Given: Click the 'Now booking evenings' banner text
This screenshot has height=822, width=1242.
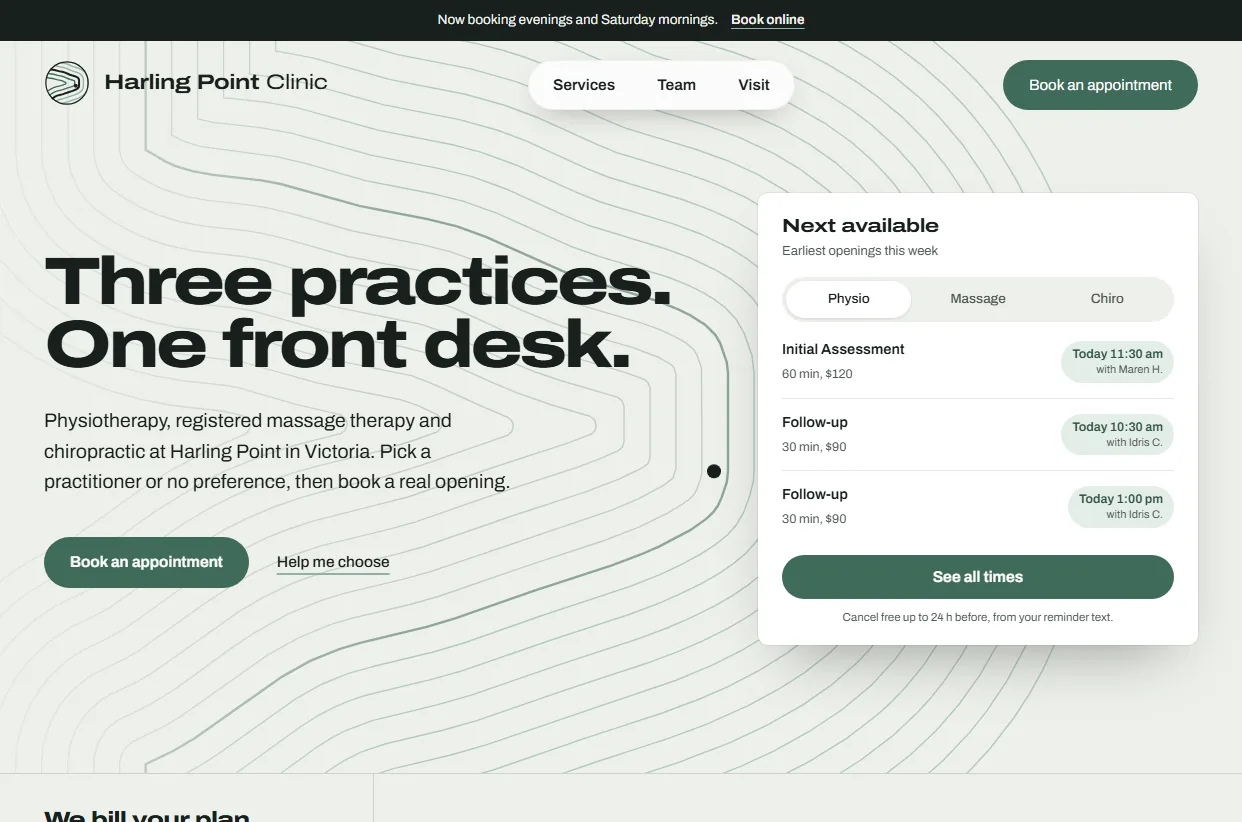Looking at the screenshot, I should pos(577,19).
